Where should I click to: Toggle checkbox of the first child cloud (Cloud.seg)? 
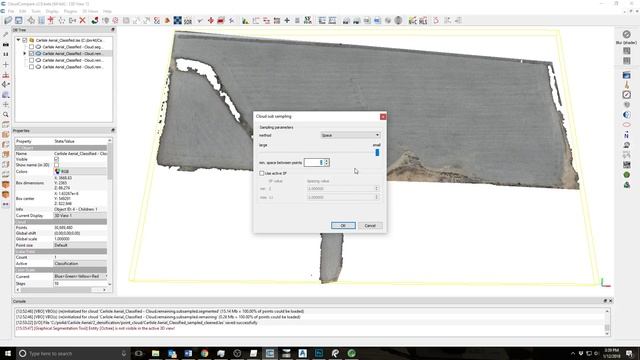point(31,47)
